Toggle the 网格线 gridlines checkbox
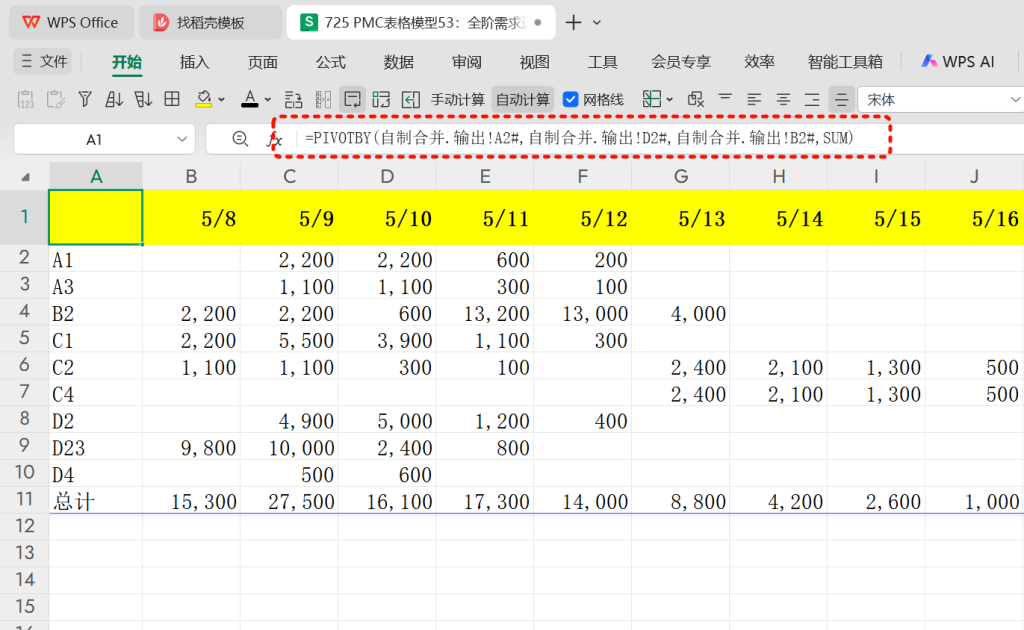1024x630 pixels. click(570, 100)
